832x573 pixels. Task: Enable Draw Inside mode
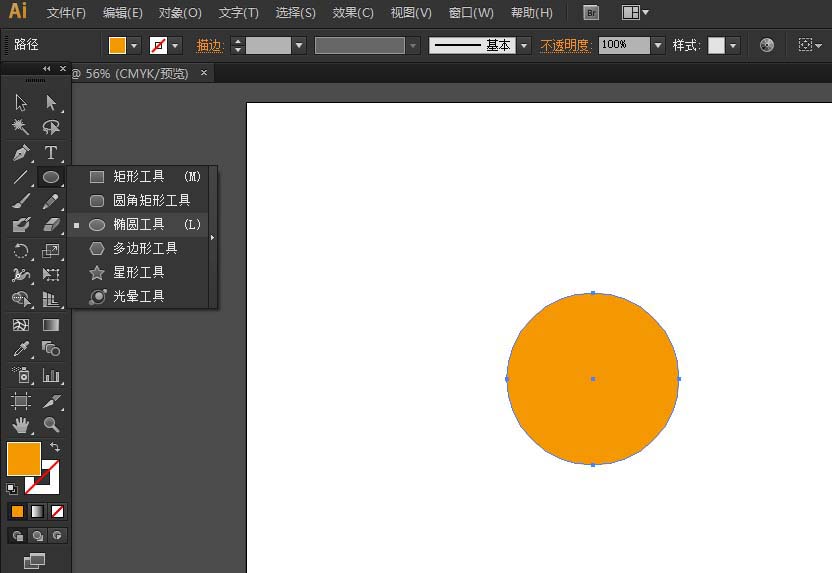(57, 536)
